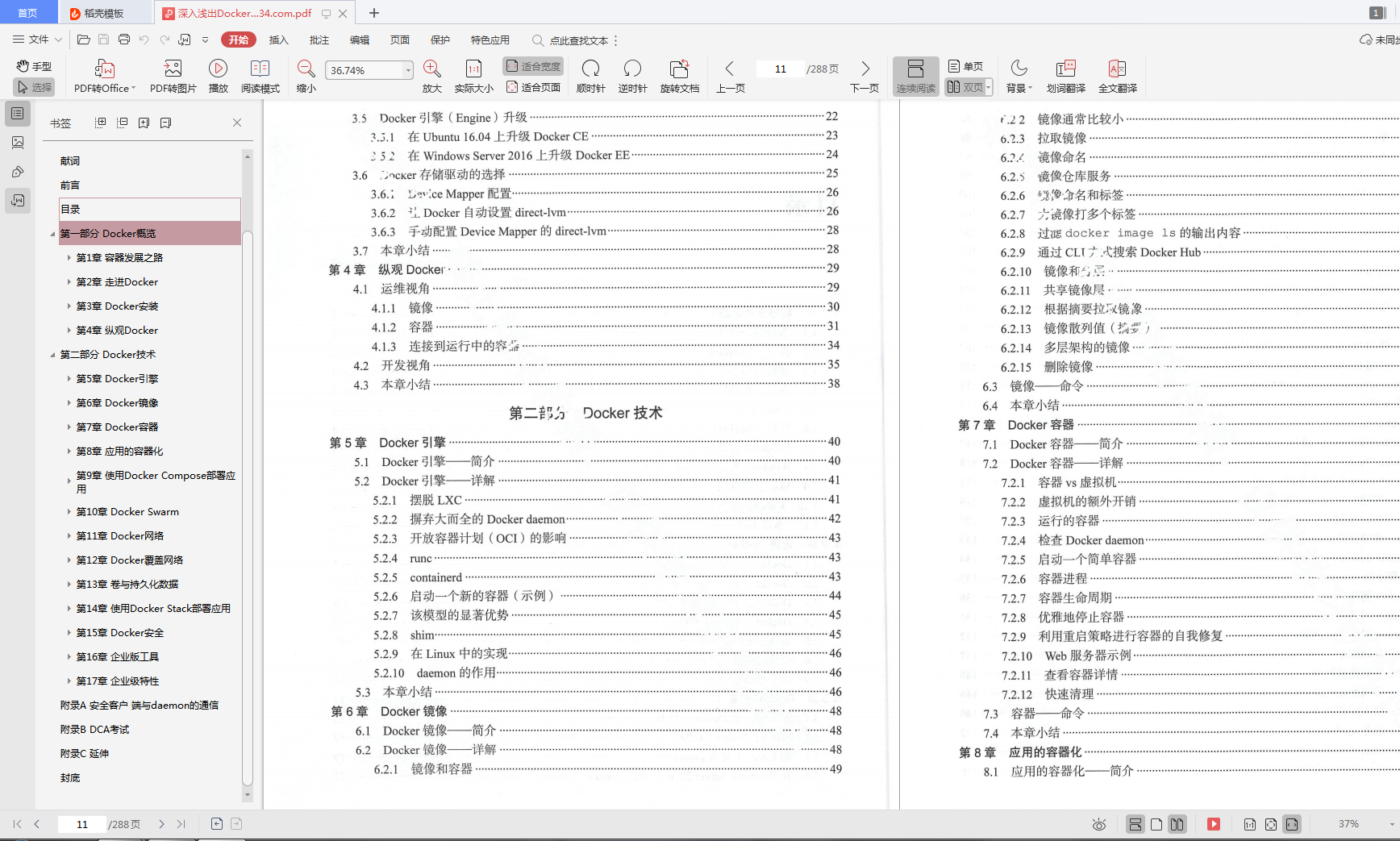Toggle continuous reading mode
Screen dimensions: 1400x841
pos(915,77)
